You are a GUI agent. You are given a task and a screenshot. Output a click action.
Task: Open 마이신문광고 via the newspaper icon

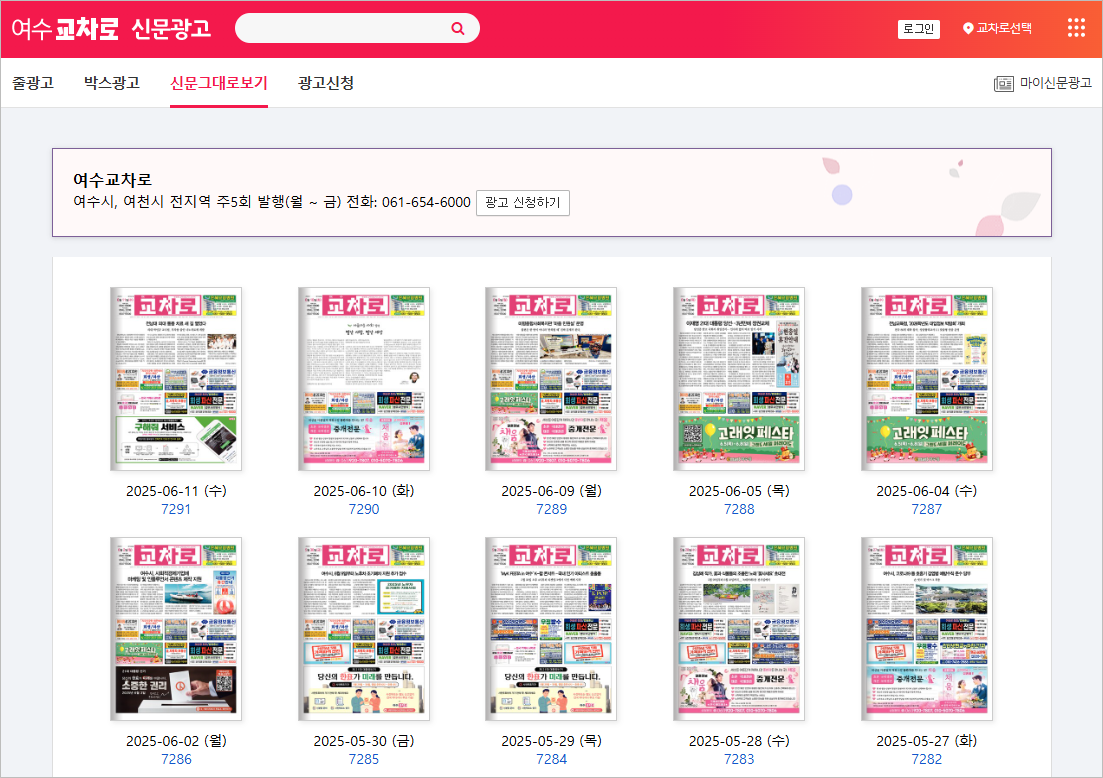1004,83
